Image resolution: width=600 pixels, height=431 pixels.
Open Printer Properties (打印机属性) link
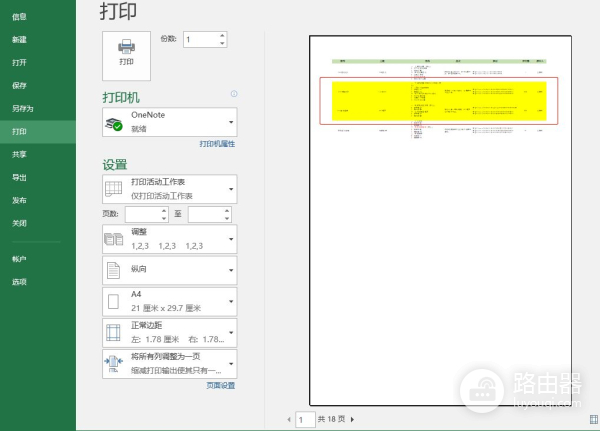(x=217, y=144)
